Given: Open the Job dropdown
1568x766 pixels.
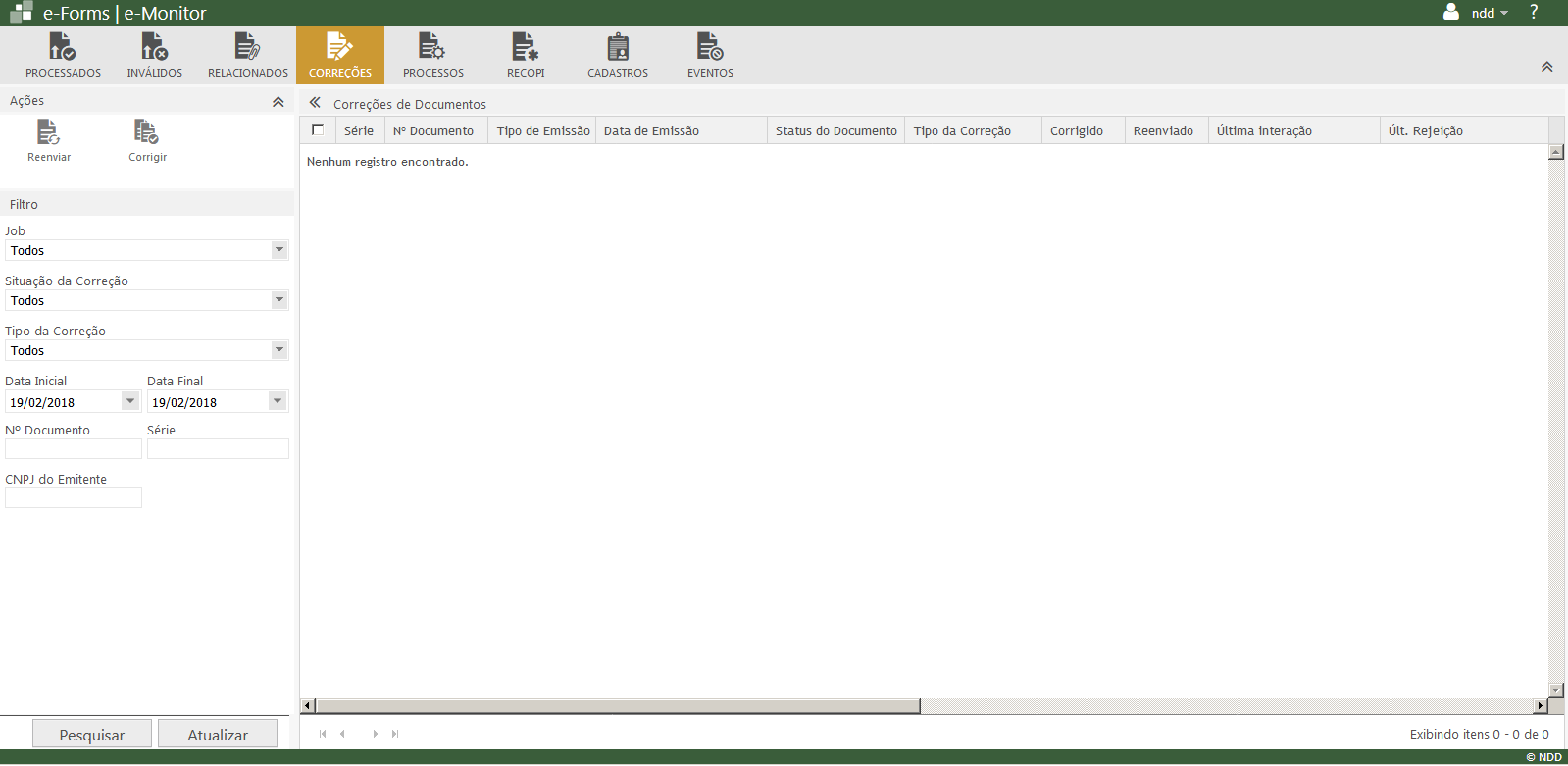Looking at the screenshot, I should click(279, 250).
